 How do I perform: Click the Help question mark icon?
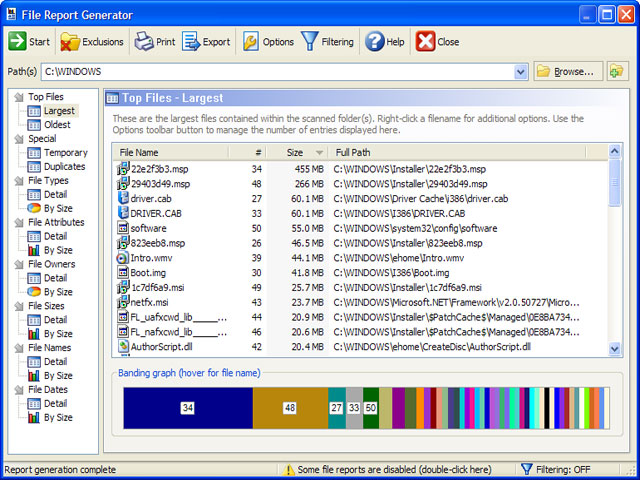374,41
